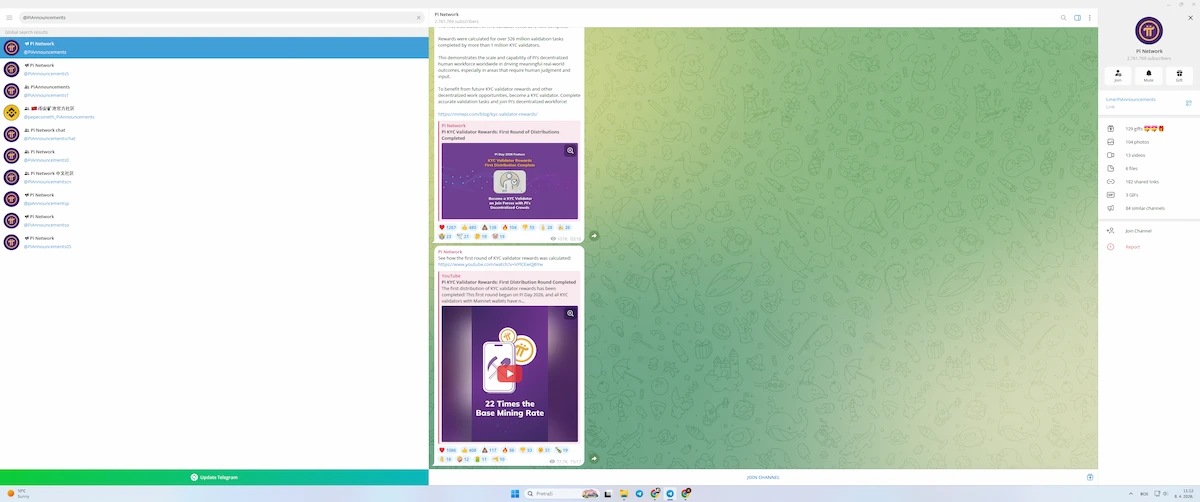Open the 129 gifts section

pyautogui.click(x=1149, y=129)
